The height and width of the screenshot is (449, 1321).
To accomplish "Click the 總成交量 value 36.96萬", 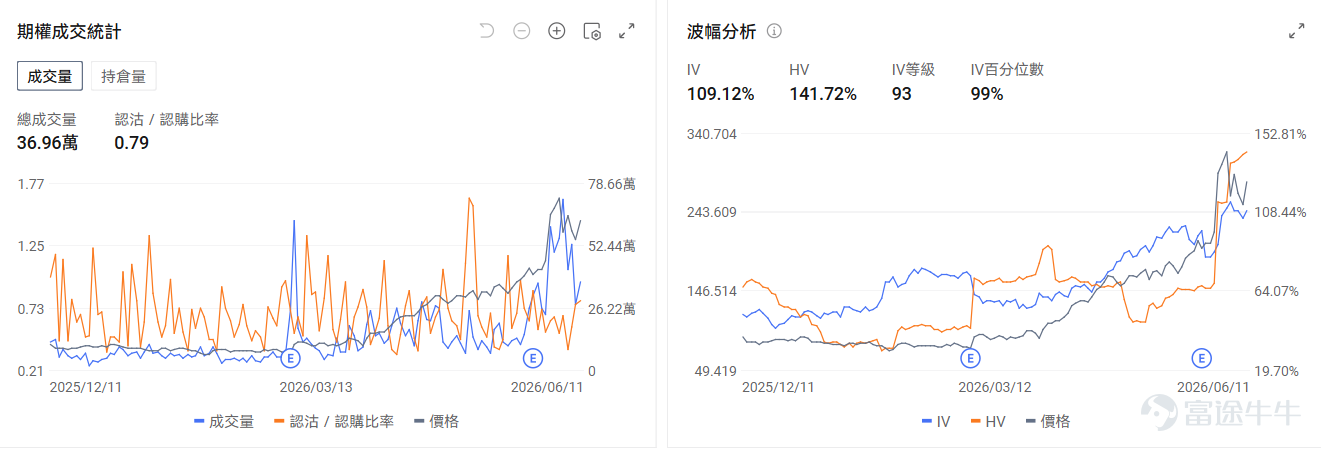I will 47,143.
